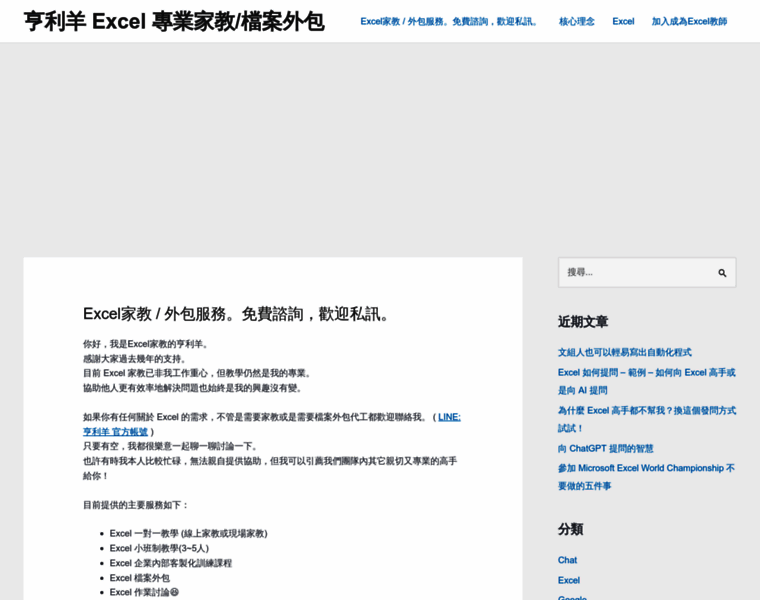Go to the 核心理念 menu item
Viewport: 760px width, 600px height.
[x=576, y=21]
